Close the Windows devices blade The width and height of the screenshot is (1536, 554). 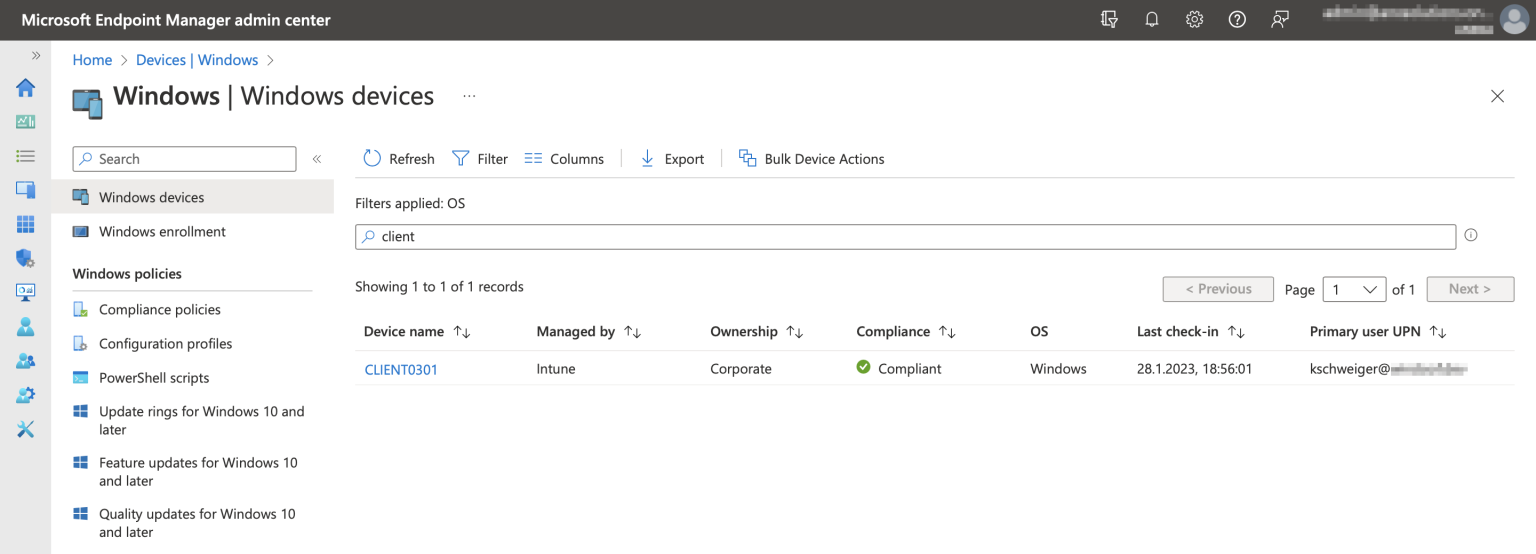click(x=1497, y=96)
